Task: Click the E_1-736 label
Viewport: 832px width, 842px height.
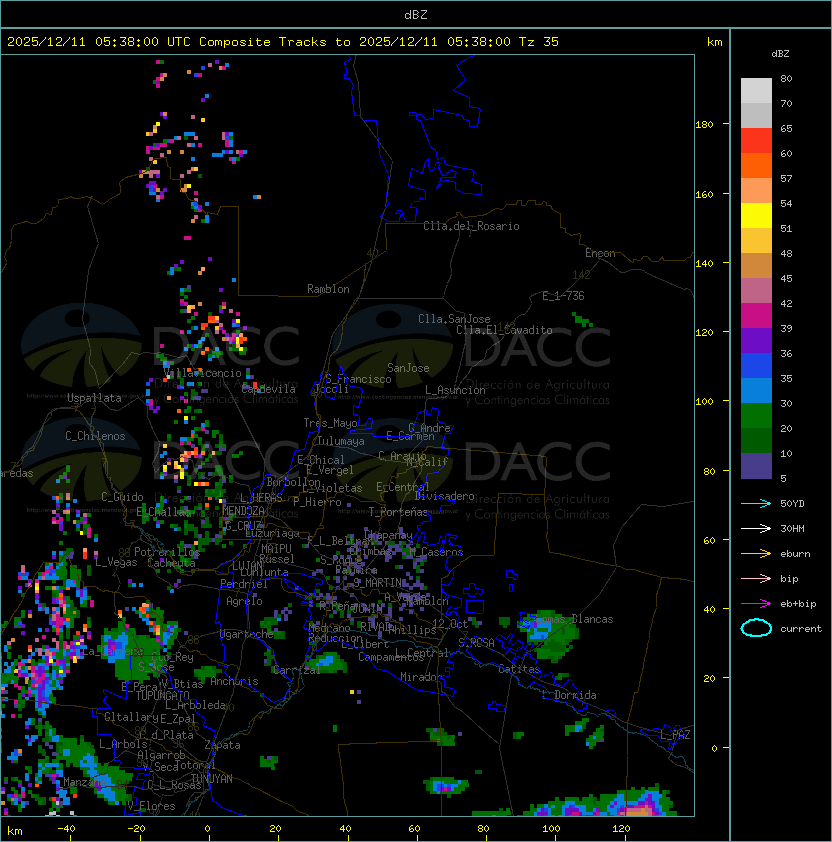Action: click(x=563, y=296)
